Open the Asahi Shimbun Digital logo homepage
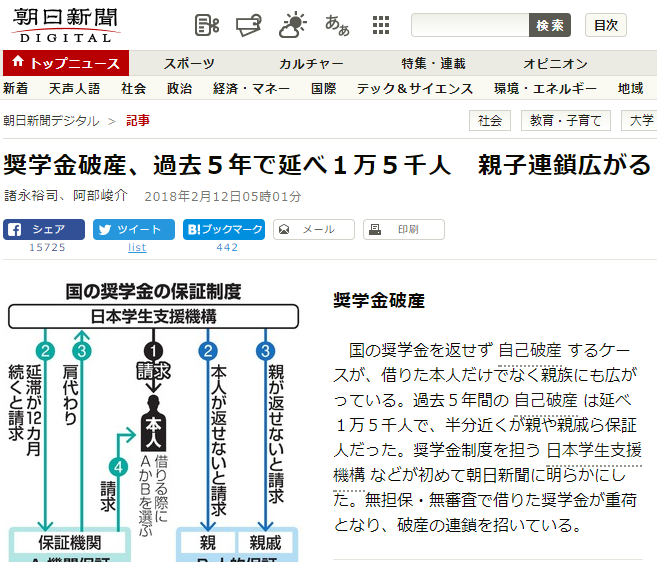657x562 pixels. pos(66,25)
